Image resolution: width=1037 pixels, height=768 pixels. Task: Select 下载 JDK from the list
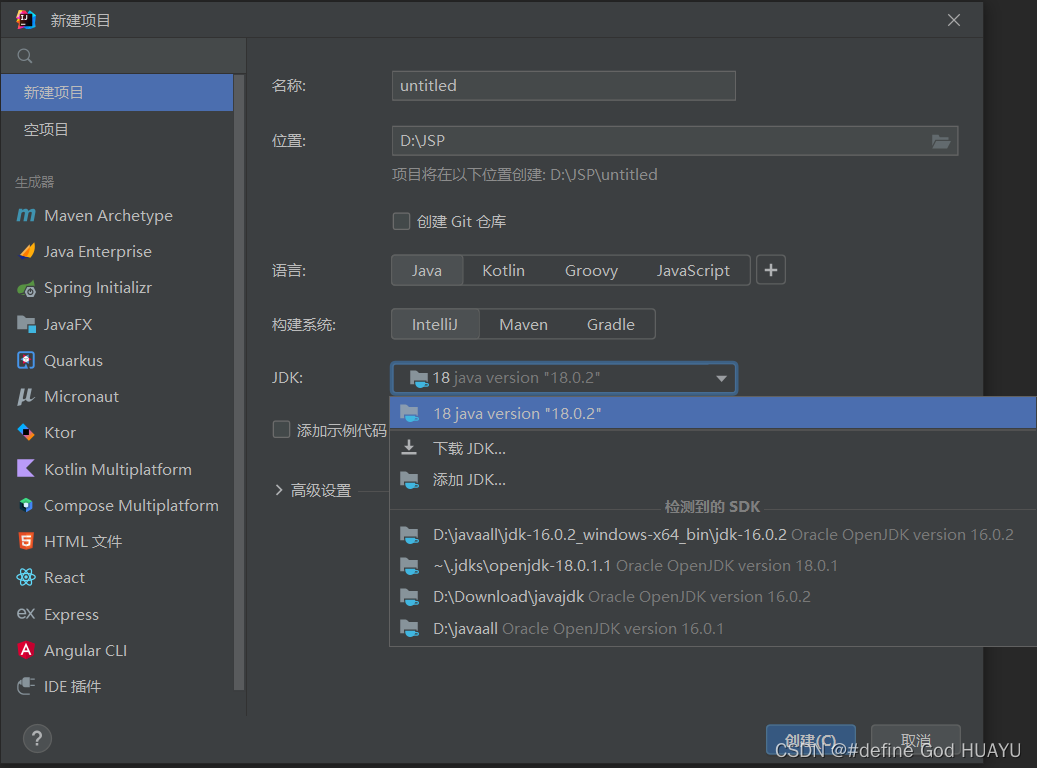tap(468, 448)
